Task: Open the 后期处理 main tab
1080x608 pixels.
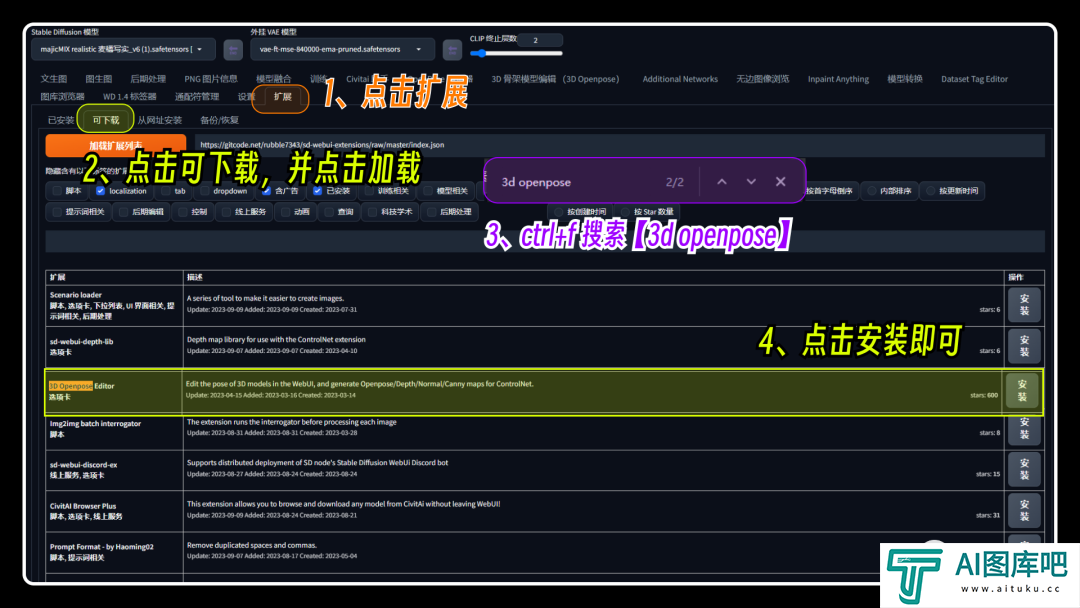Action: pyautogui.click(x=148, y=79)
